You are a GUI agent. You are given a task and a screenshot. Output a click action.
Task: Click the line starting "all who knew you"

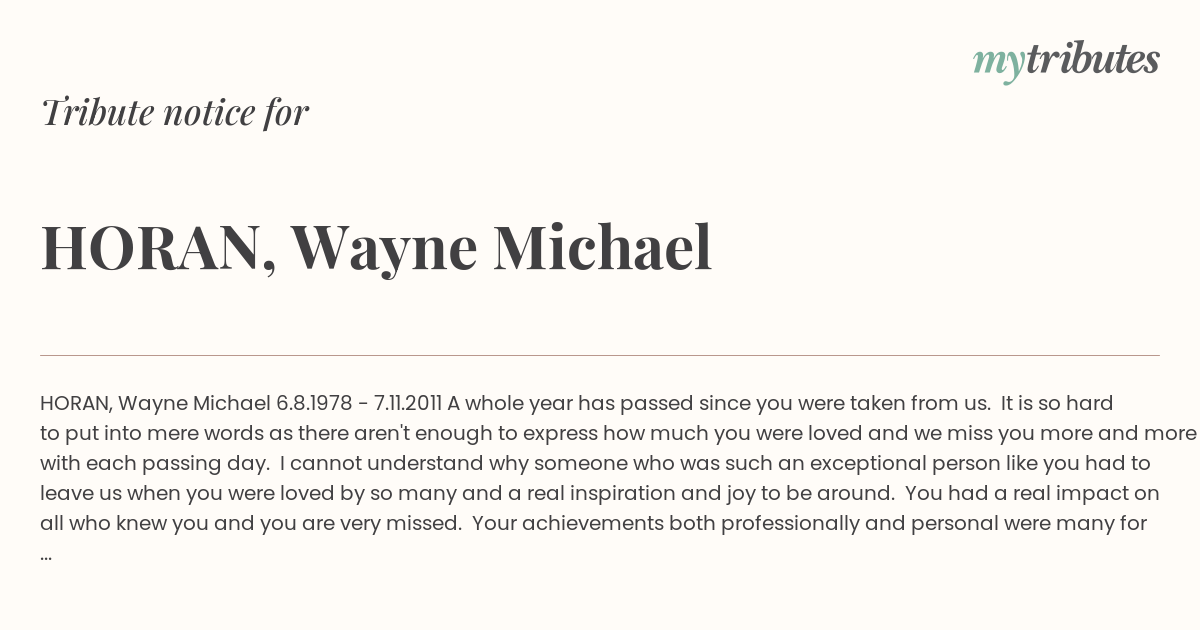[x=593, y=524]
